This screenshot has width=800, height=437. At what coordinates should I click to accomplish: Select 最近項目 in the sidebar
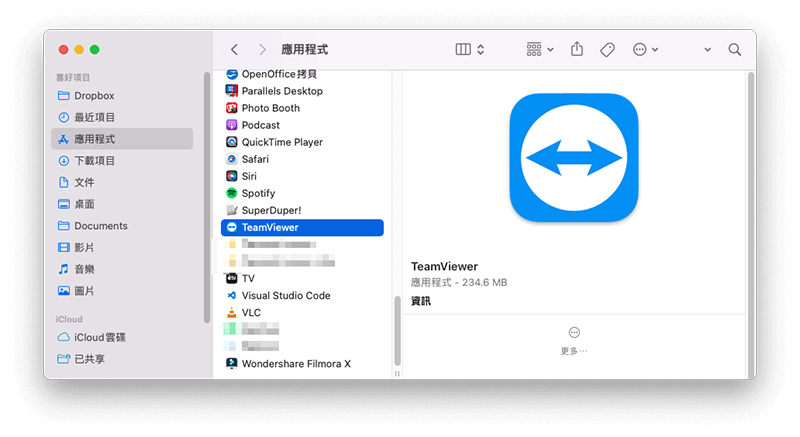122,117
